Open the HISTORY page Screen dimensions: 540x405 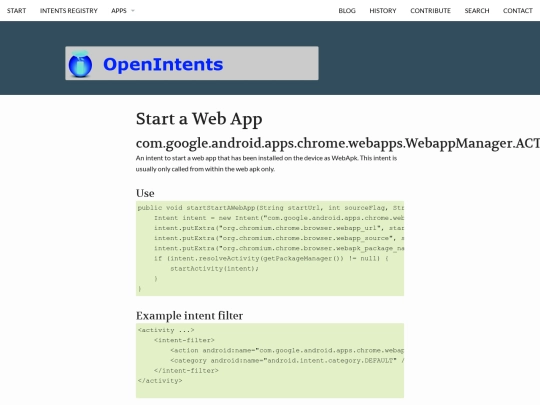(383, 11)
